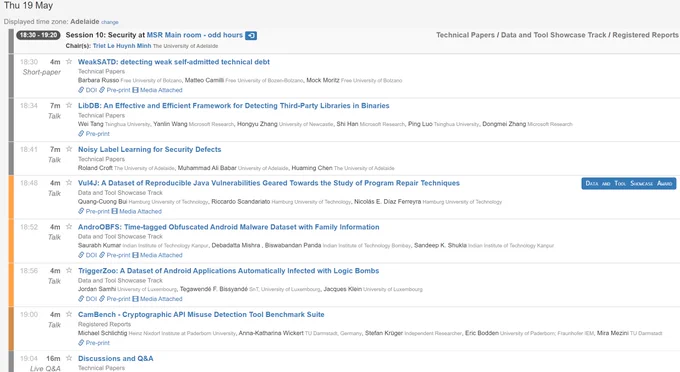This screenshot has width=680, height=372.
Task: Click author Mira Mezini
Action: [x=612, y=333]
